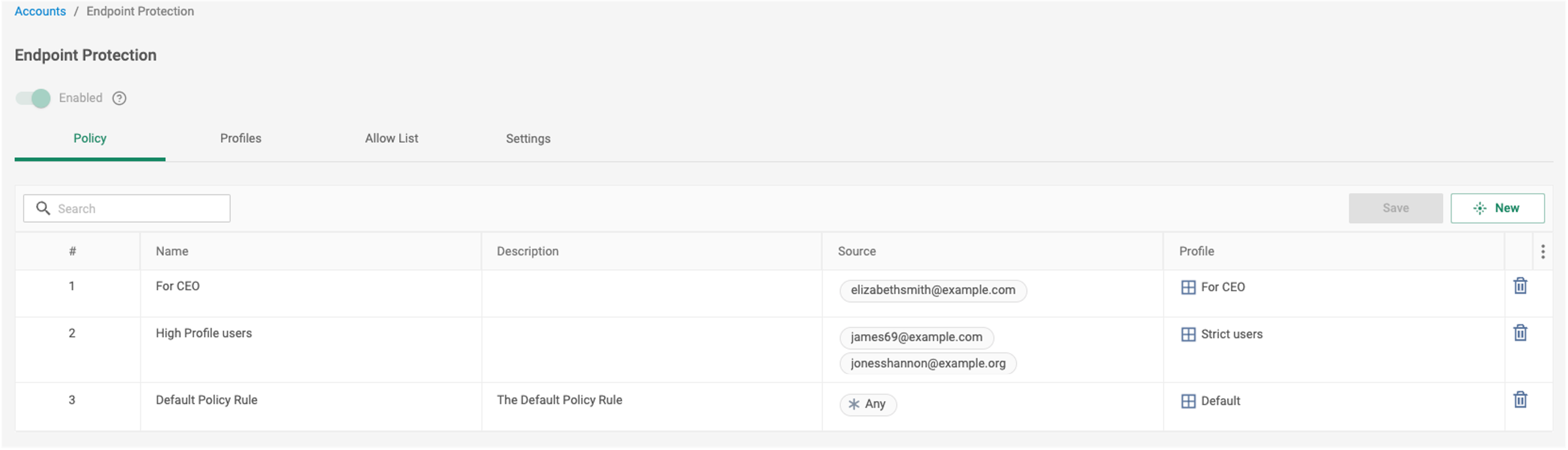Click the For CEO rule name
The image size is (1568, 450).
click(x=177, y=286)
